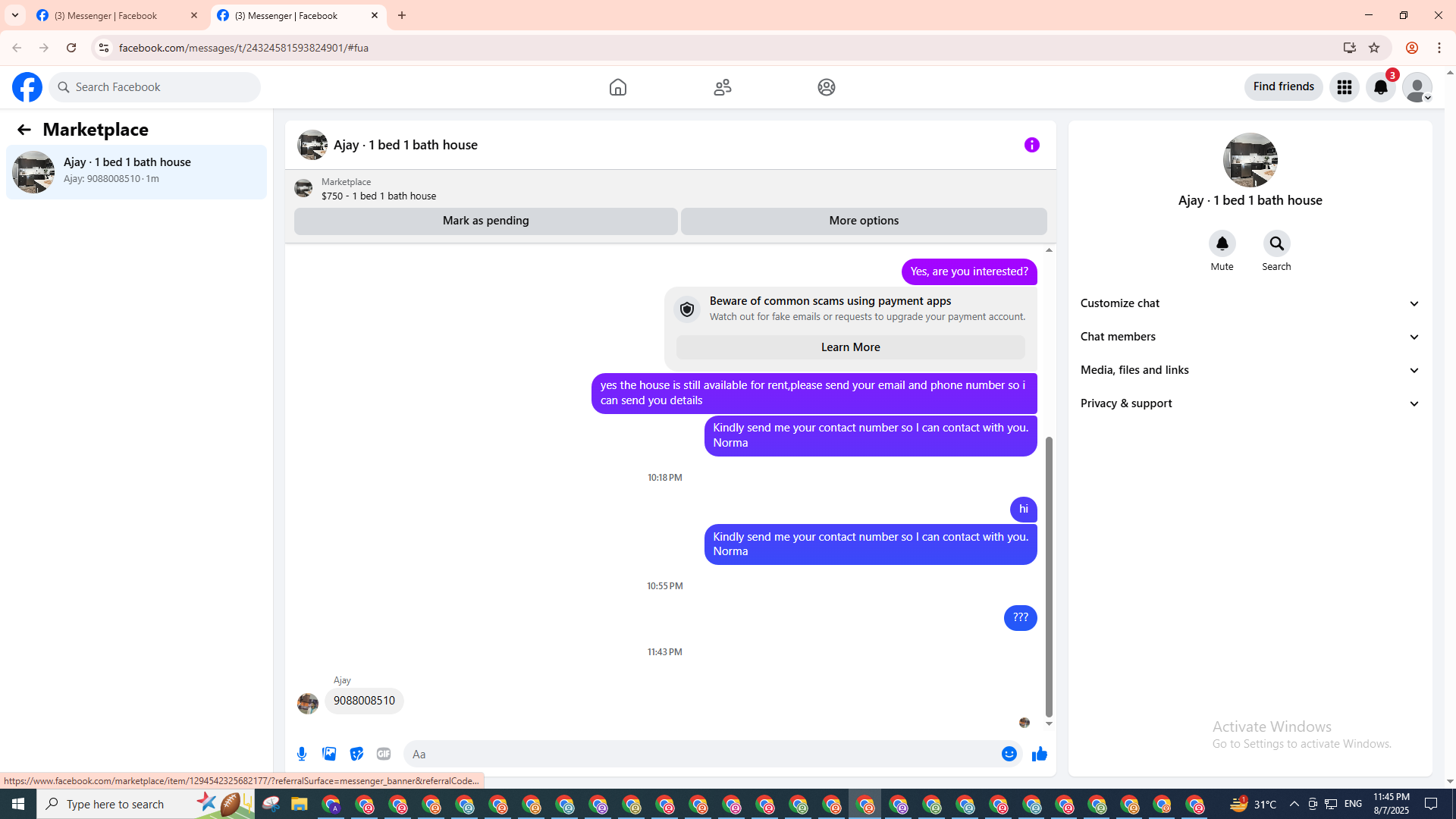Viewport: 1456px width, 819px height.
Task: Open the sticker picker icon
Action: 356,754
